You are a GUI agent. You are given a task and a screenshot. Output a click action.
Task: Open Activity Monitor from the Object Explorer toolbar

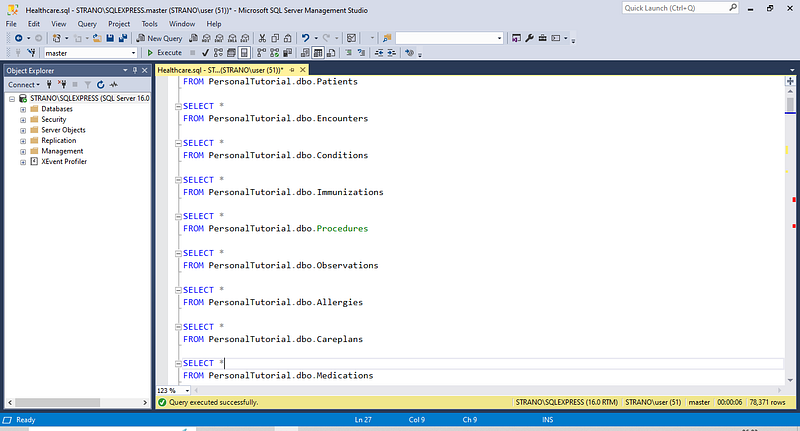[x=114, y=85]
